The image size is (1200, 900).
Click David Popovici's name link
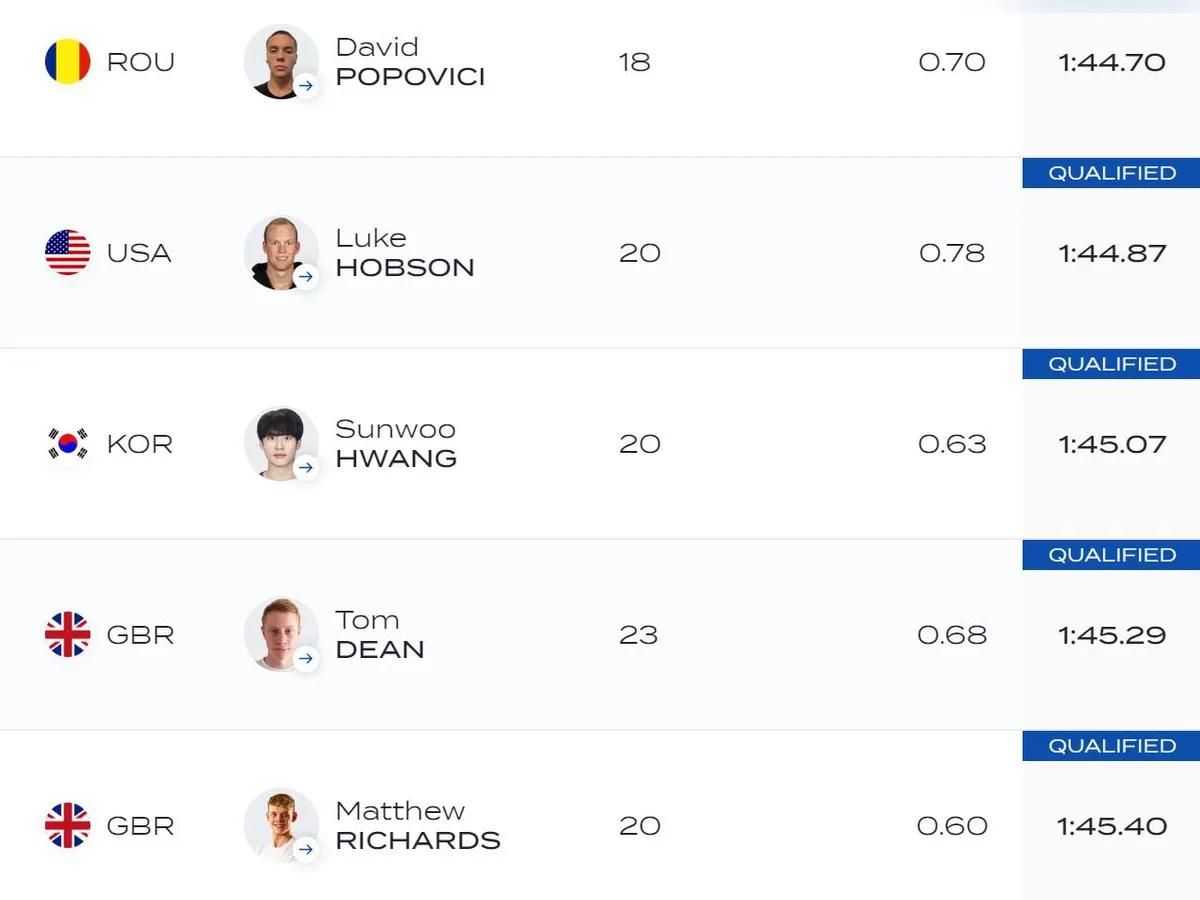pyautogui.click(x=410, y=62)
